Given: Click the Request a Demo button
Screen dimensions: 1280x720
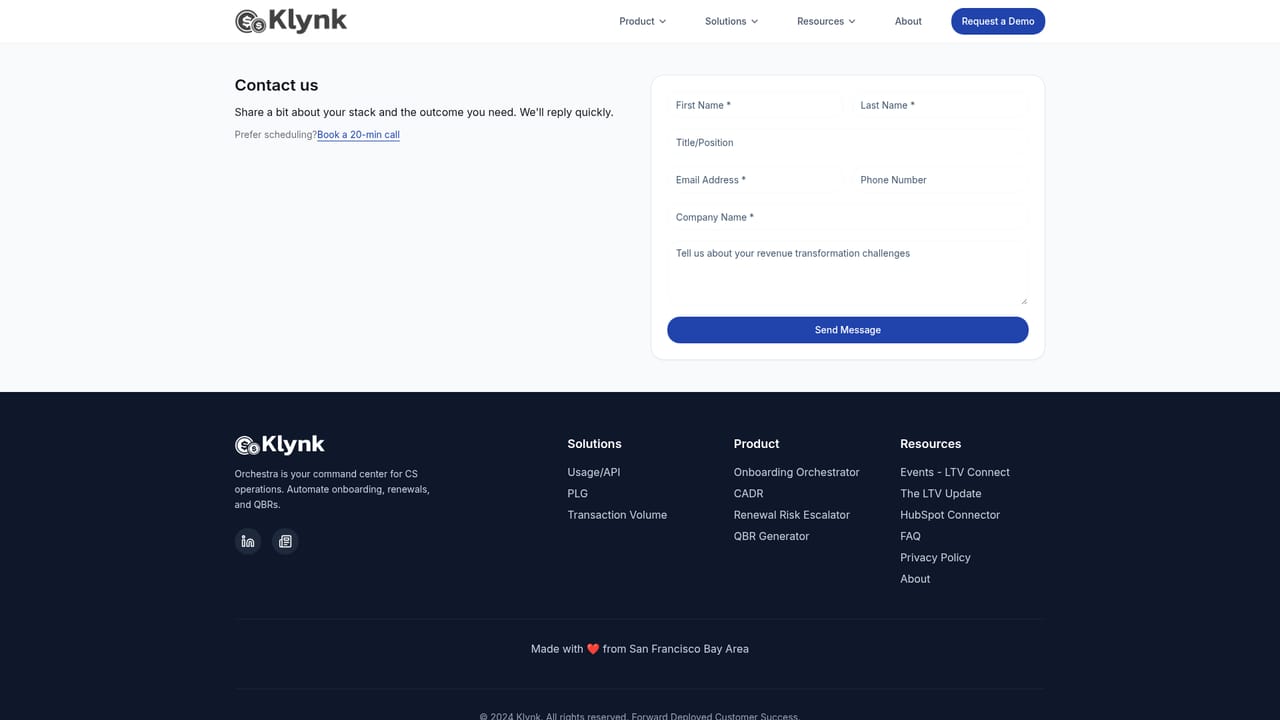Looking at the screenshot, I should (998, 21).
